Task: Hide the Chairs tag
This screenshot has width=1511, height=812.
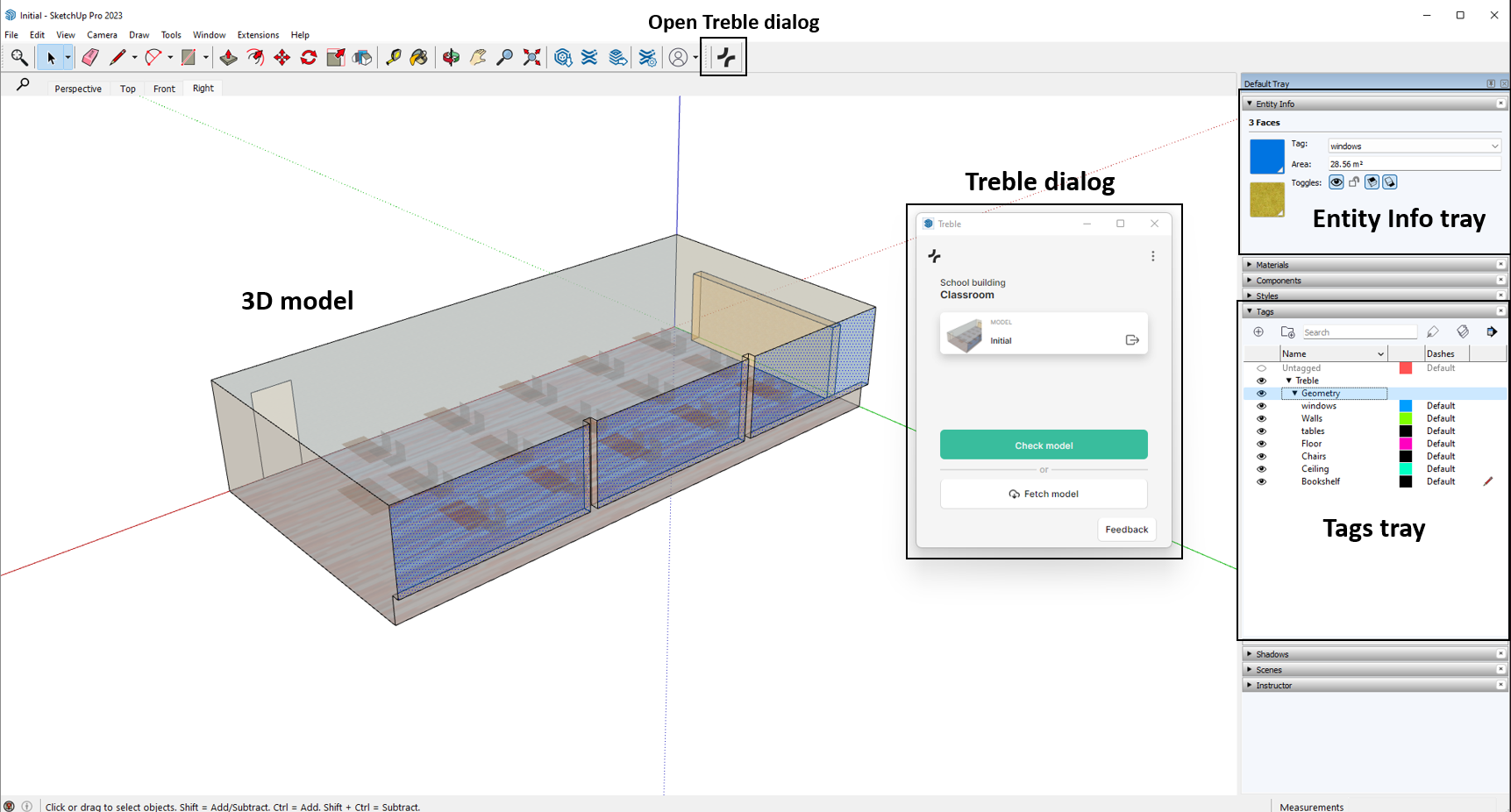Action: tap(1261, 456)
